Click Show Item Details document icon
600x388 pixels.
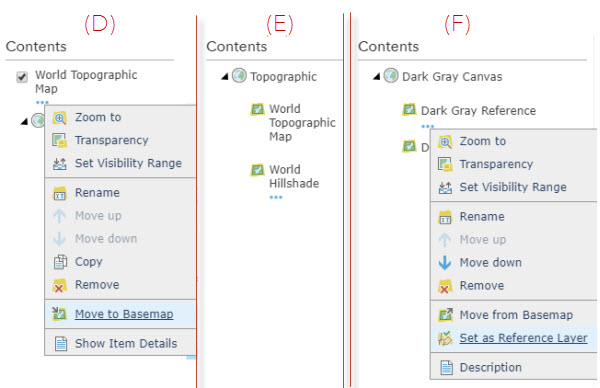tap(60, 343)
